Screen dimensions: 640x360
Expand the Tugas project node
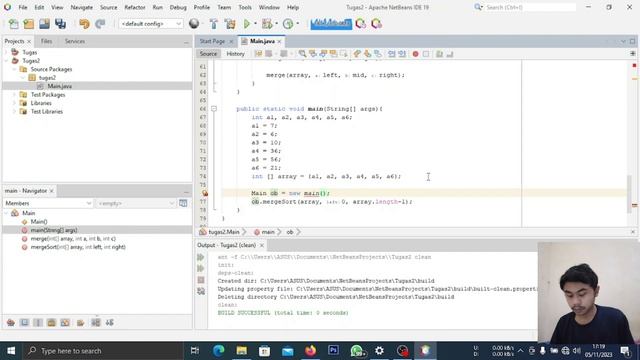tap(7, 52)
